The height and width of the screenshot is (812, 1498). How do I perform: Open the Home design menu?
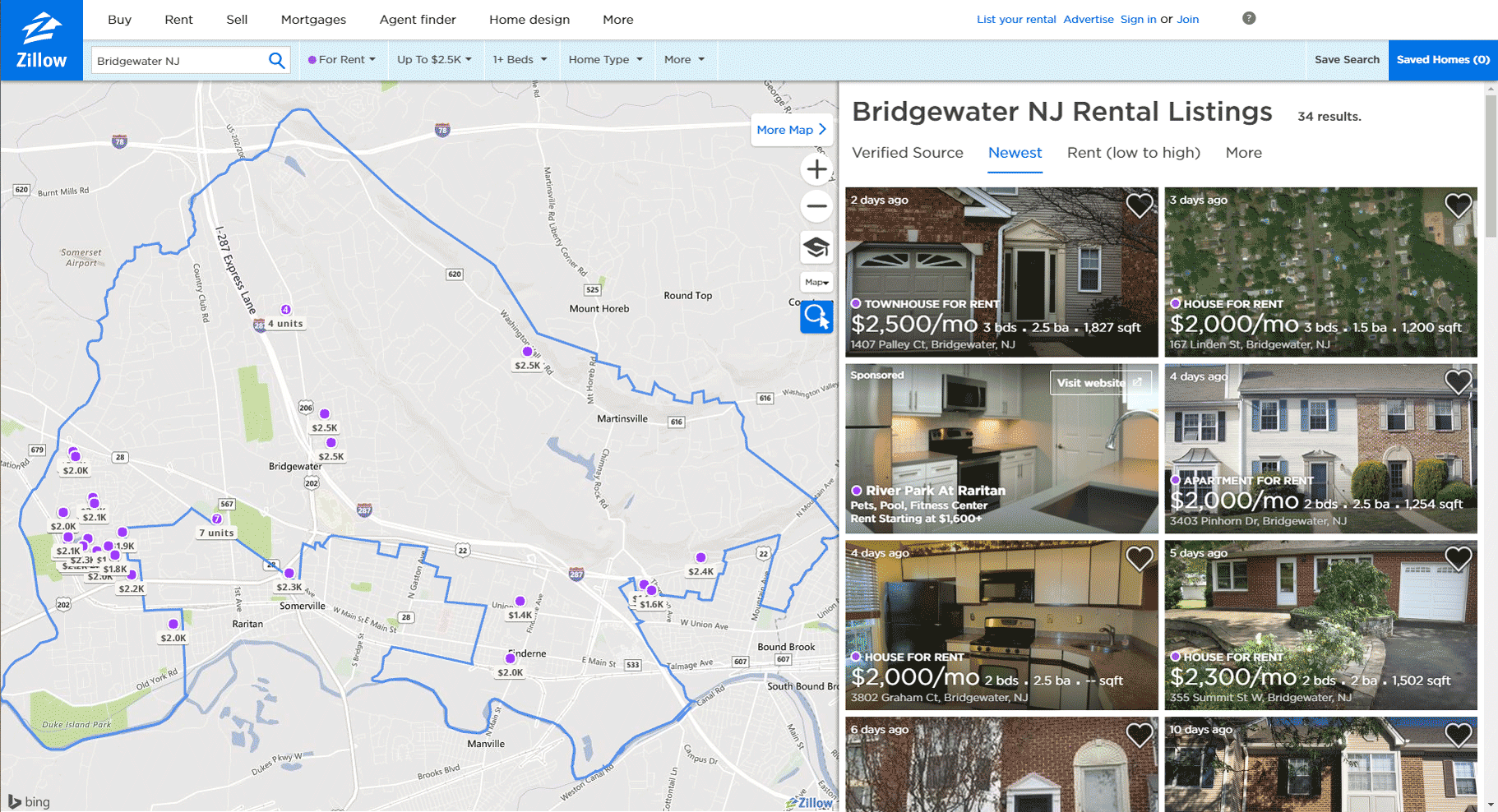click(529, 20)
